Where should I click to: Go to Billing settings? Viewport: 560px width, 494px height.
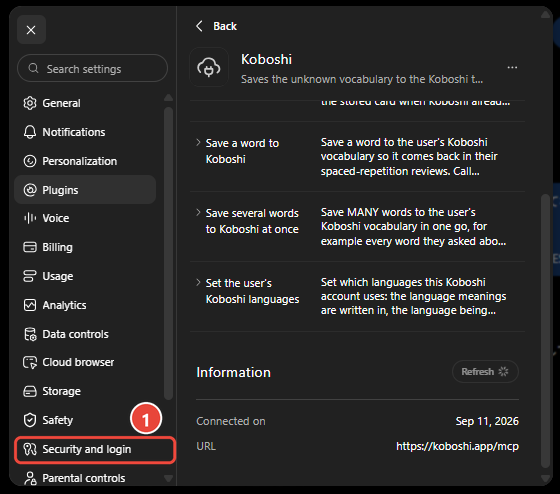(x=85, y=247)
